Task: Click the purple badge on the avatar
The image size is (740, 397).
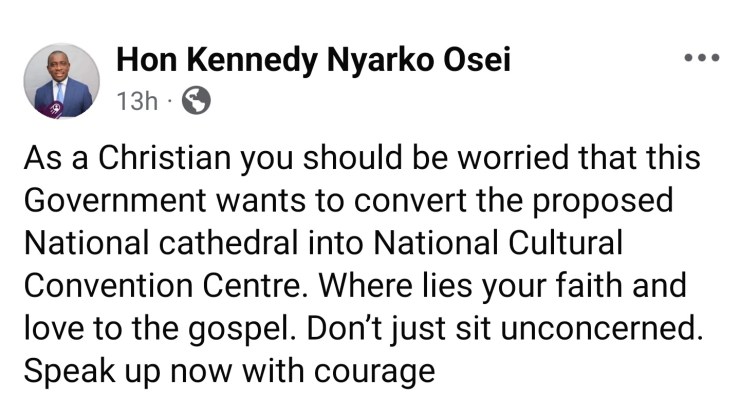Action: [54, 110]
